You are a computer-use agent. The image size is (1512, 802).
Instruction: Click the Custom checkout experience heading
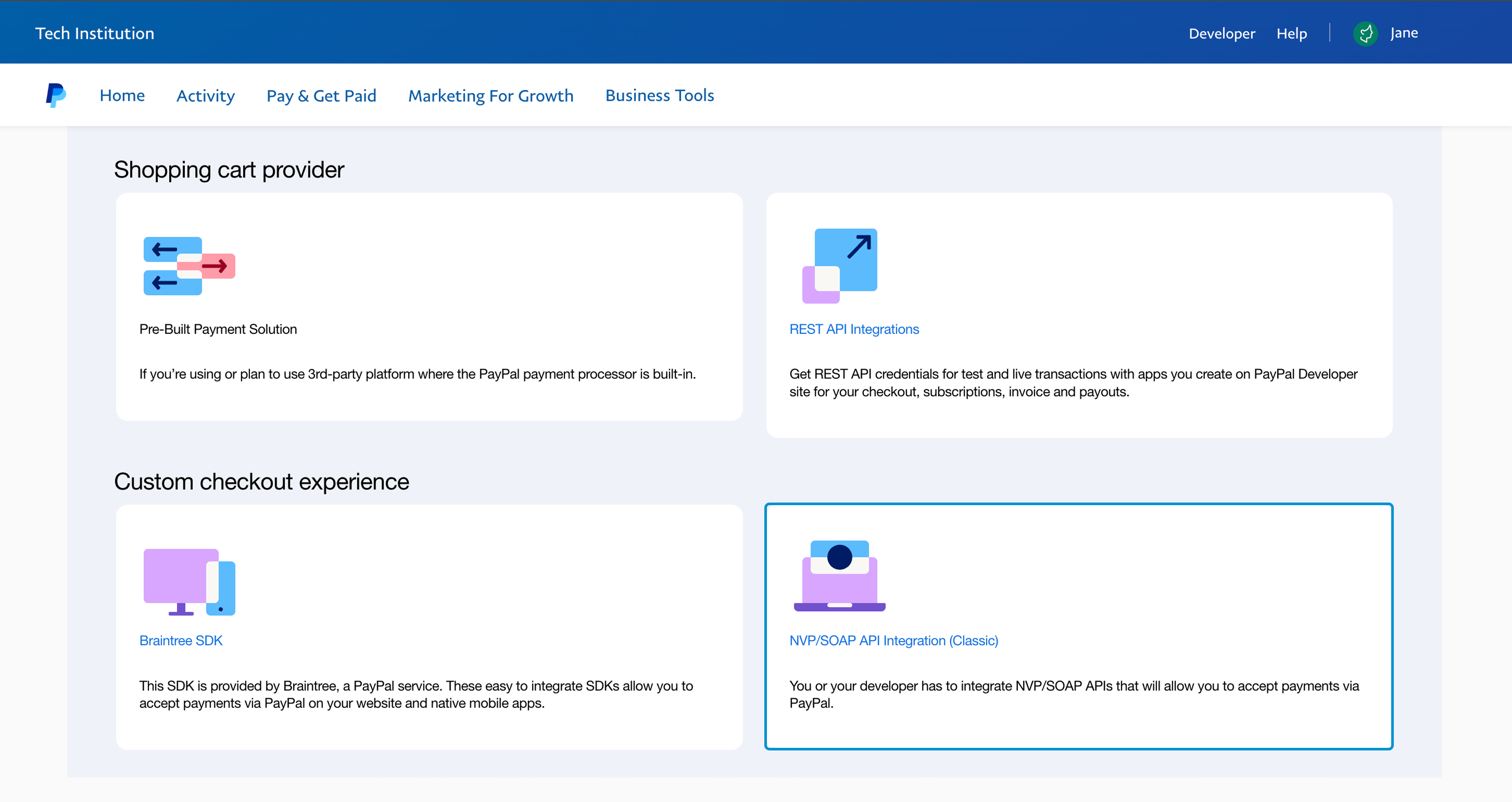(261, 481)
